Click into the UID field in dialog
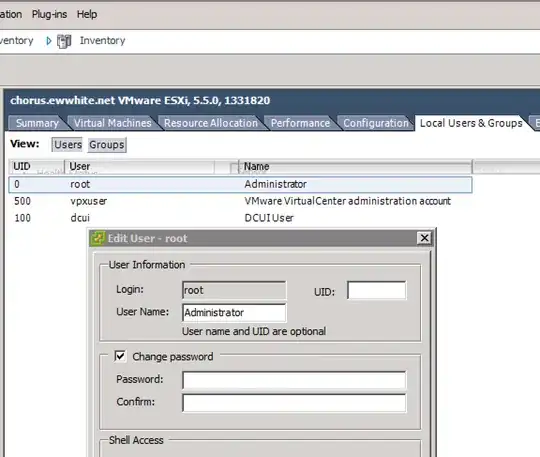540x457 pixels. click(x=376, y=290)
